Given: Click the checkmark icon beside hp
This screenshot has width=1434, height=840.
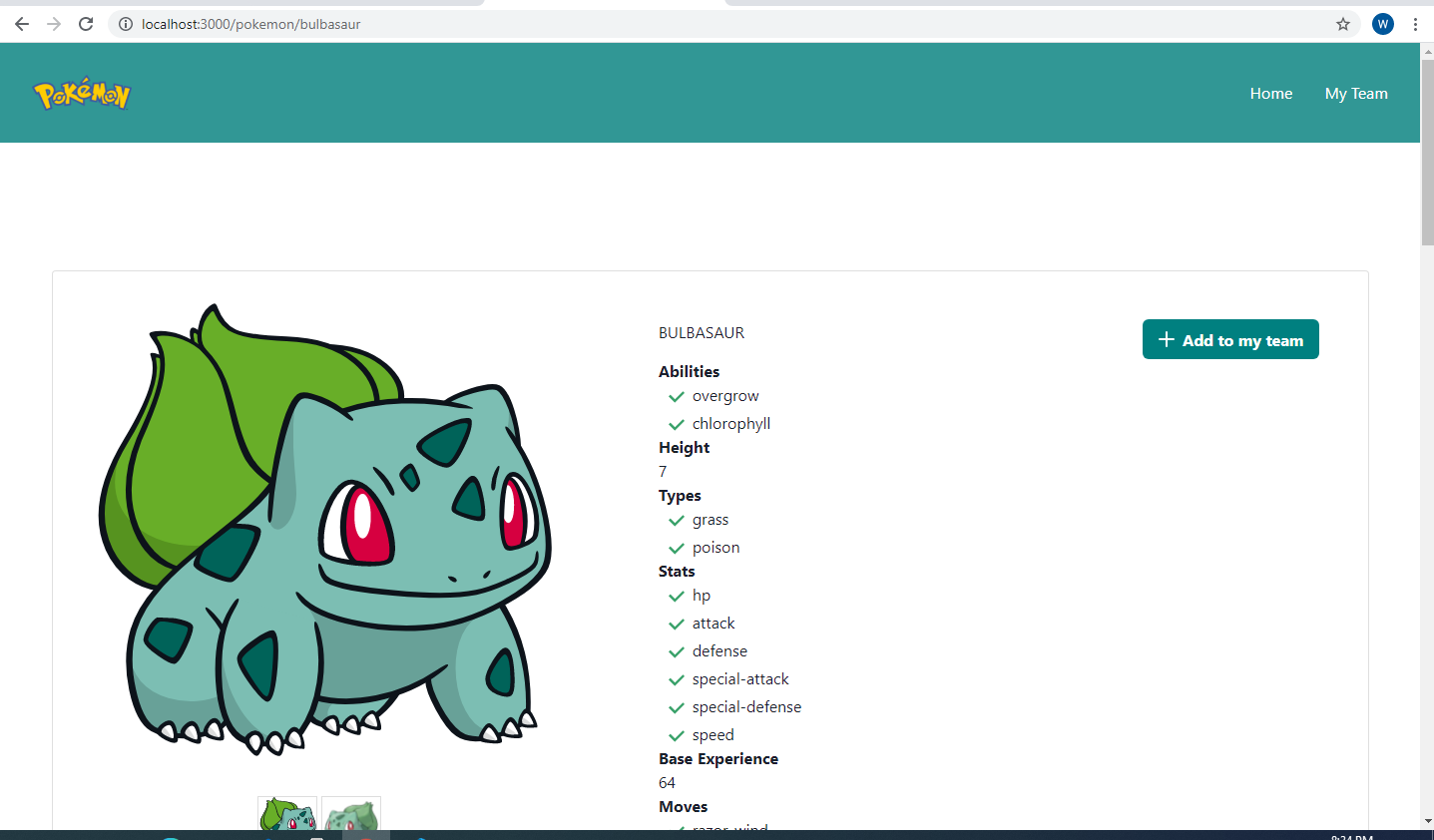Looking at the screenshot, I should pos(677,597).
